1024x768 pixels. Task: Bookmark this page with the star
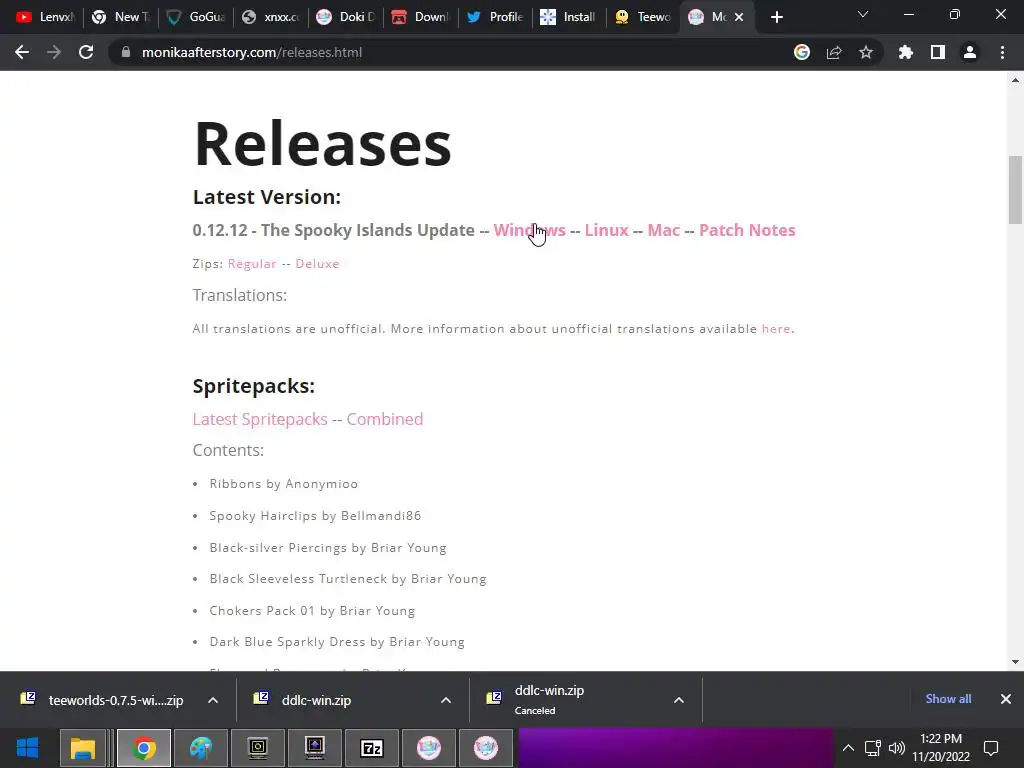point(866,52)
